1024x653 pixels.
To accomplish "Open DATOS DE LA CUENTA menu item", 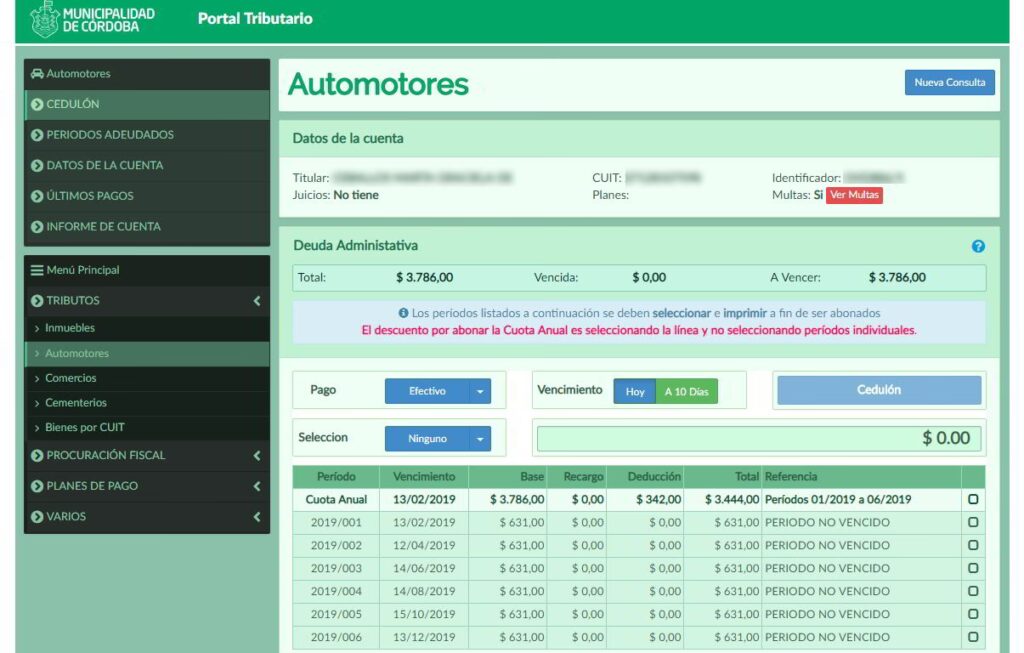I will [104, 165].
